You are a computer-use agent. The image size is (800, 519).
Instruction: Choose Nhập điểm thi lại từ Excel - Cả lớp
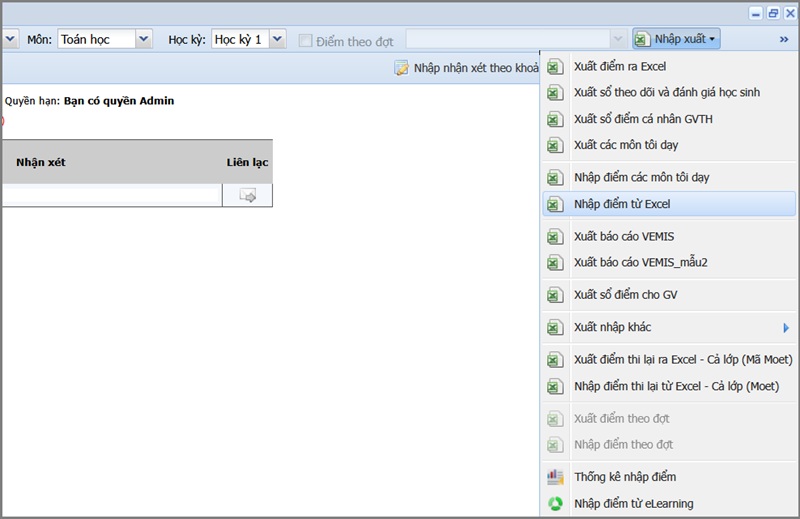(x=668, y=386)
